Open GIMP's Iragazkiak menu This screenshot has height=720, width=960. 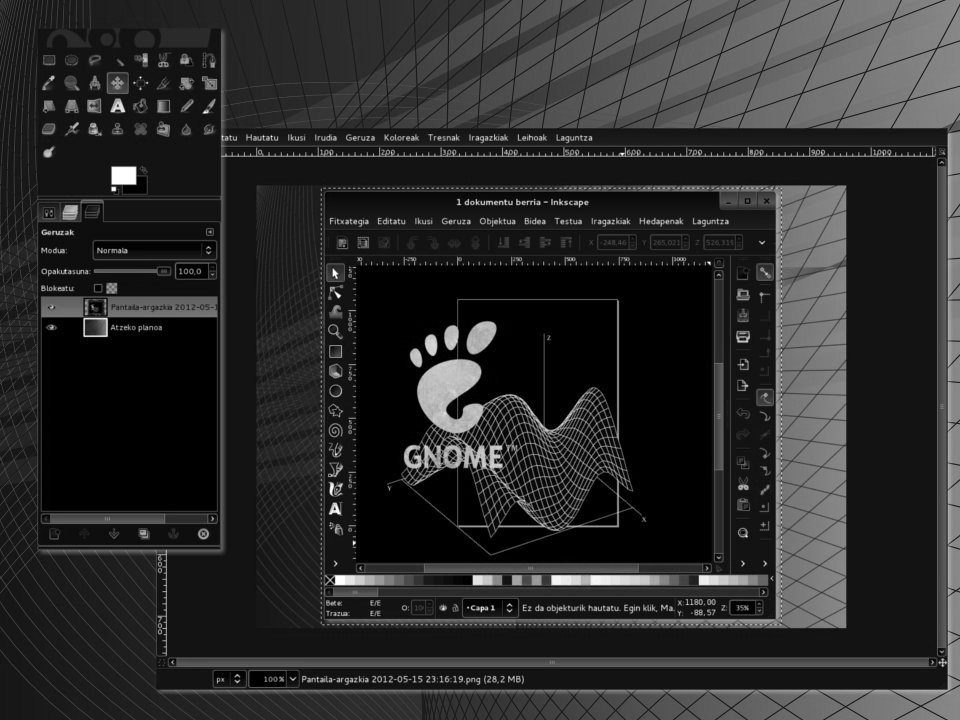pyautogui.click(x=488, y=138)
